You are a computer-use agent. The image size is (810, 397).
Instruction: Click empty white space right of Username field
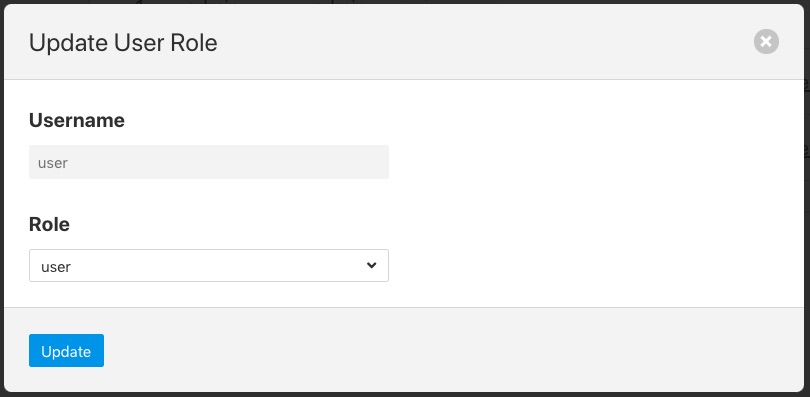coord(594,162)
